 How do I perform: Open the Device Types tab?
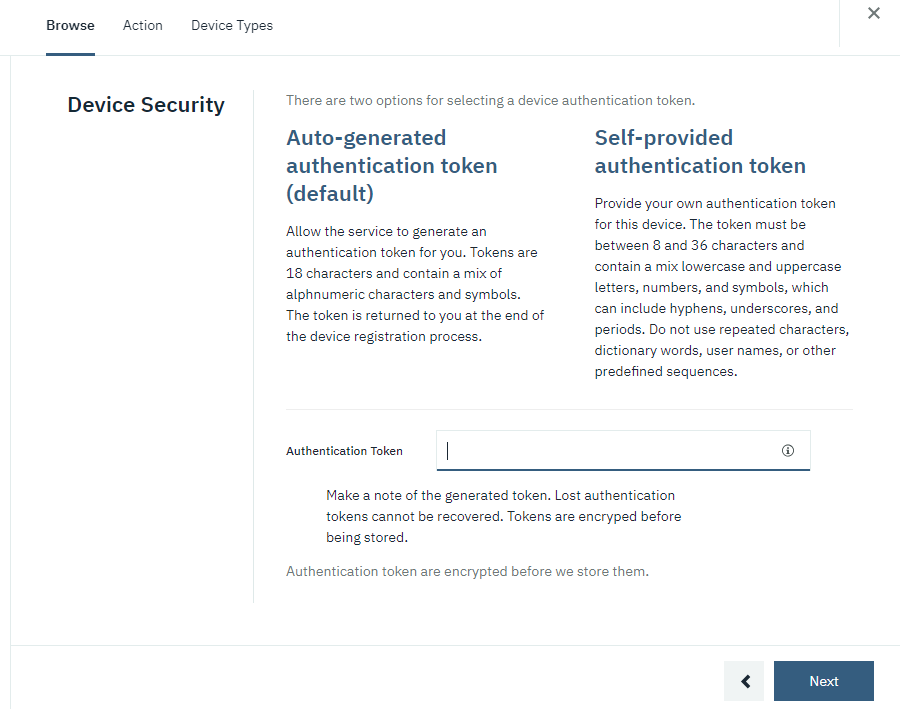click(x=231, y=25)
